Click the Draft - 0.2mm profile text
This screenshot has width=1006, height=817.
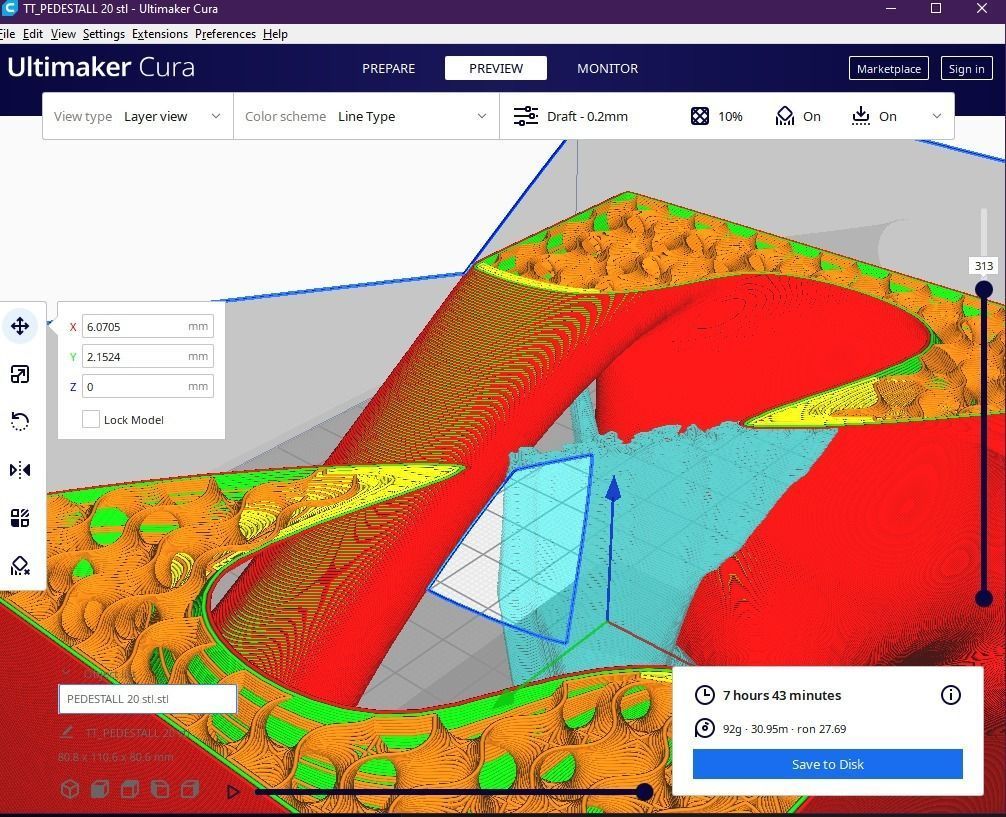pos(587,116)
